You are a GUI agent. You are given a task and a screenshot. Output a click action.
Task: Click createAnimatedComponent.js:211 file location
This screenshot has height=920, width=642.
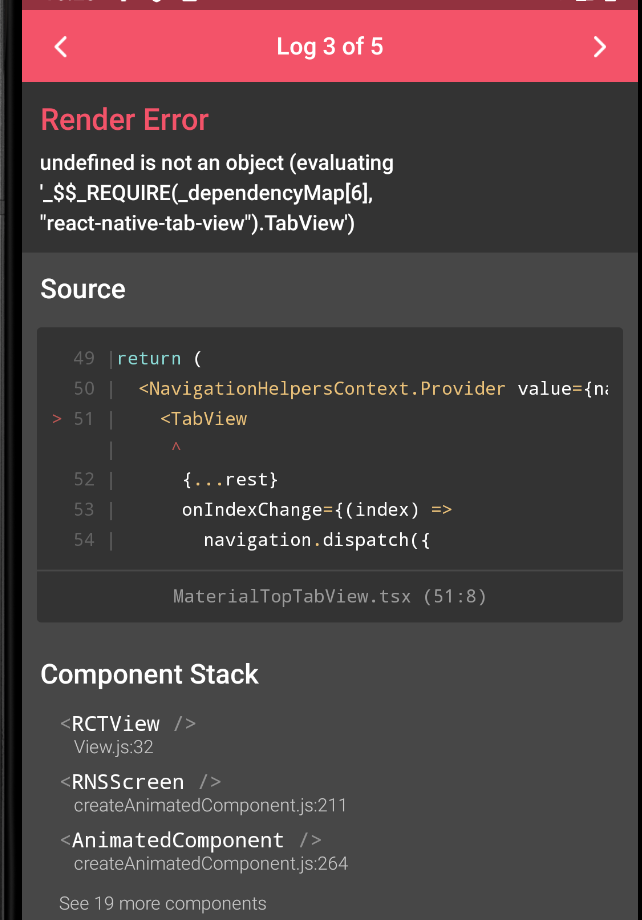[210, 805]
